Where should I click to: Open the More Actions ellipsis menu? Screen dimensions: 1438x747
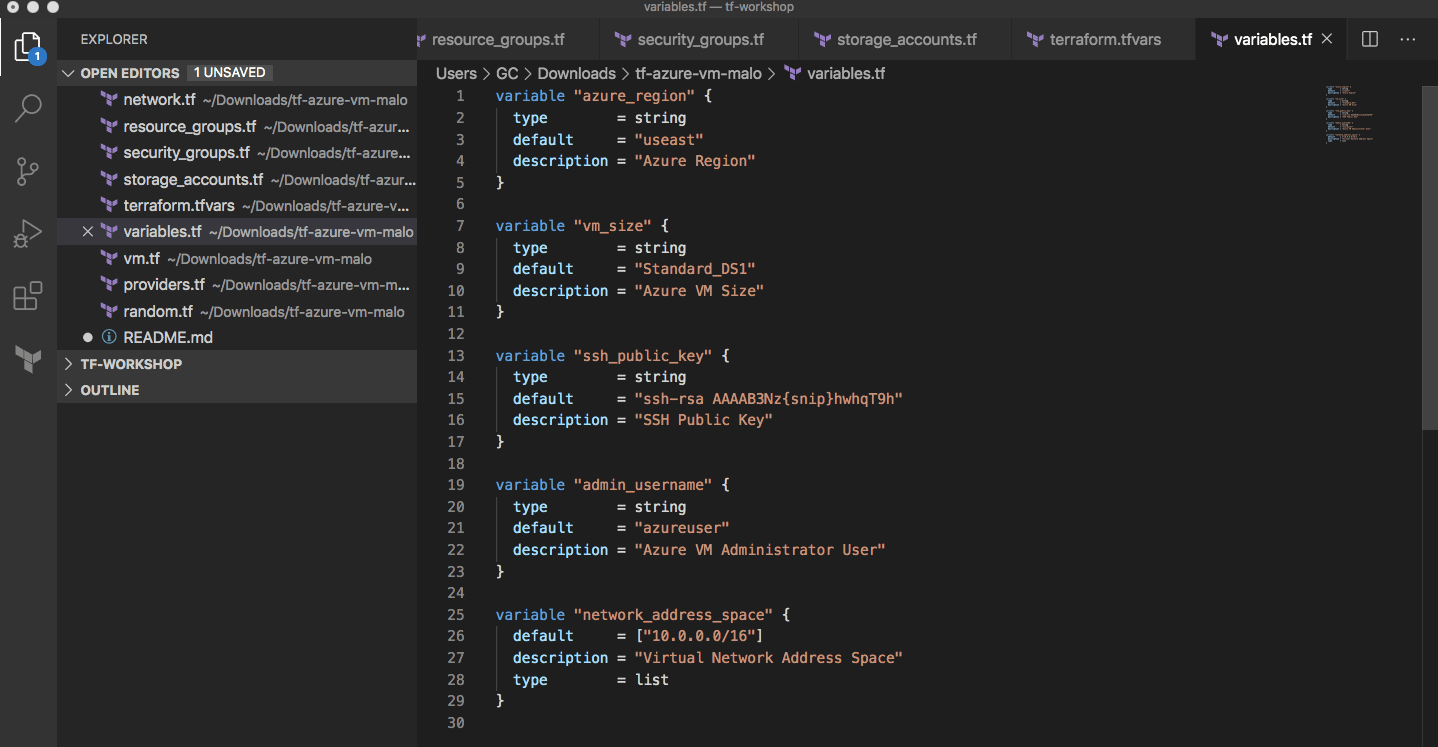point(1407,38)
